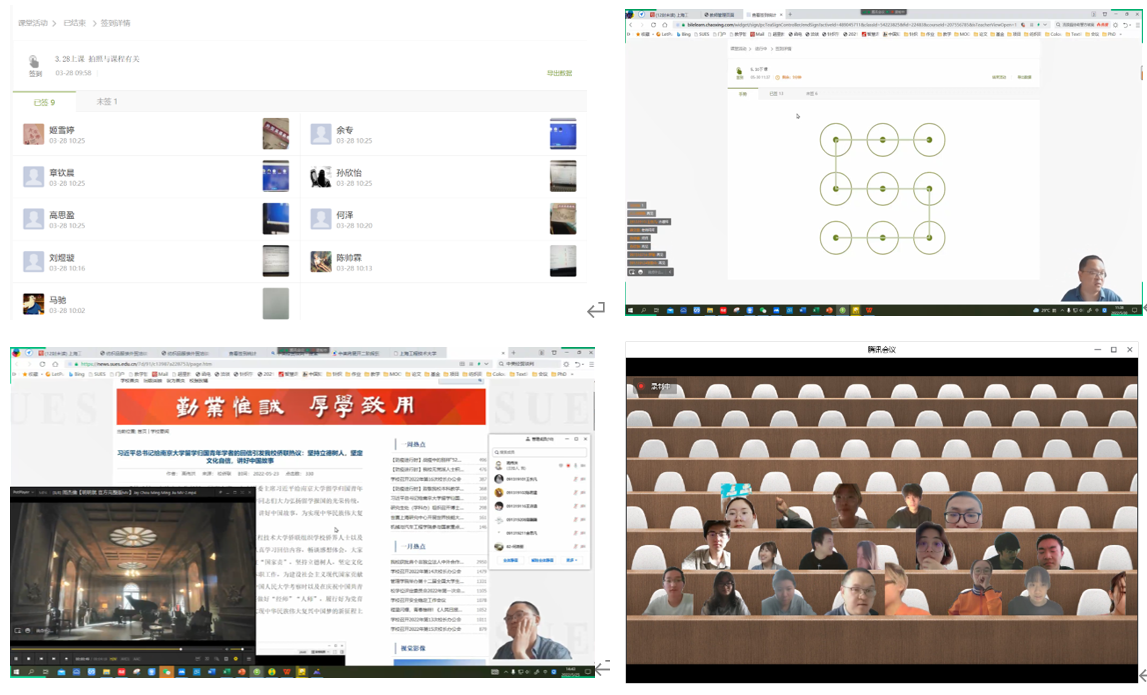This screenshot has width=1147, height=695.
Task: Click the 导出数据 link beside 3.28上课
Action: coord(559,73)
